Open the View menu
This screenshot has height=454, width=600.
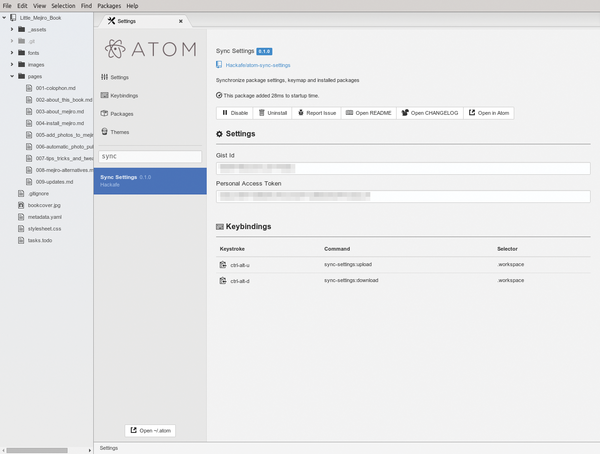pos(39,6)
